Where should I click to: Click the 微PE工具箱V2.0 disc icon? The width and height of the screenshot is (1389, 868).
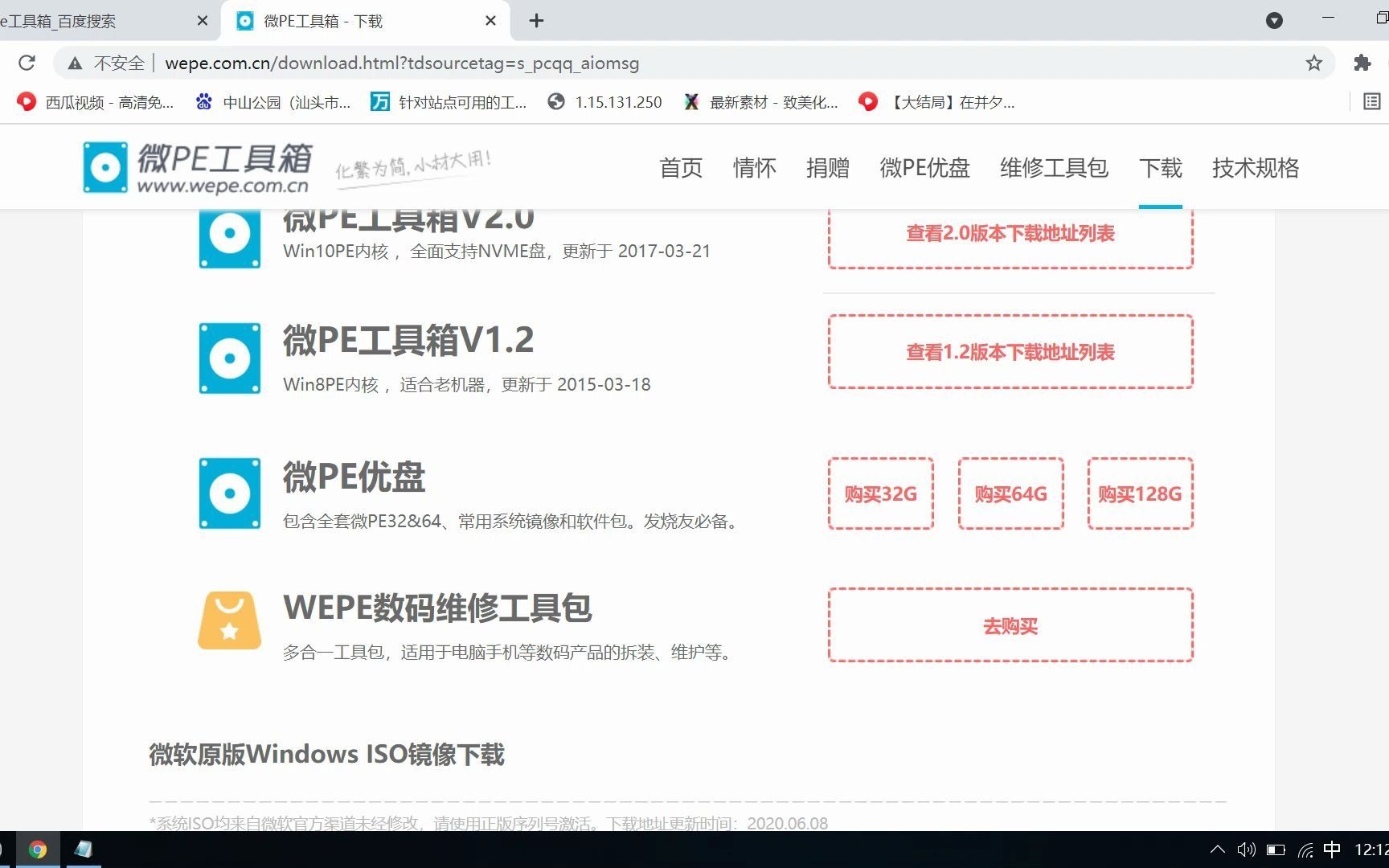coord(230,238)
